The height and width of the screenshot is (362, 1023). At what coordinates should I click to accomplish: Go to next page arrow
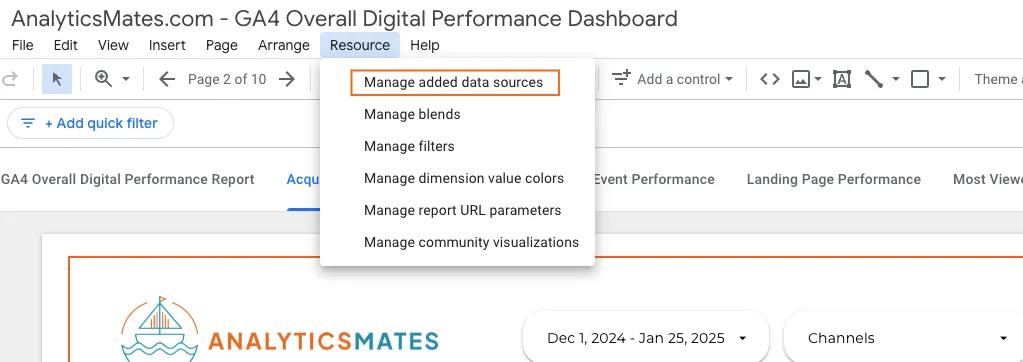(286, 80)
